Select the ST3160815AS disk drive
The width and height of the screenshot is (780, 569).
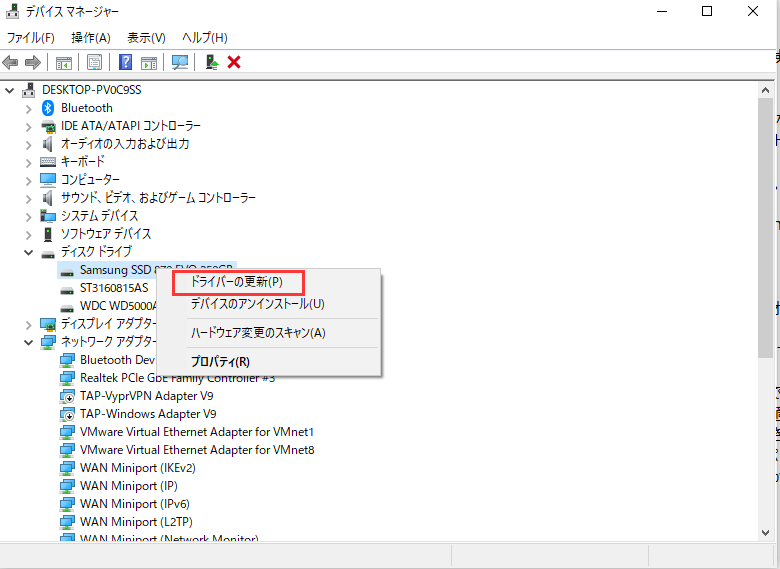click(x=114, y=288)
